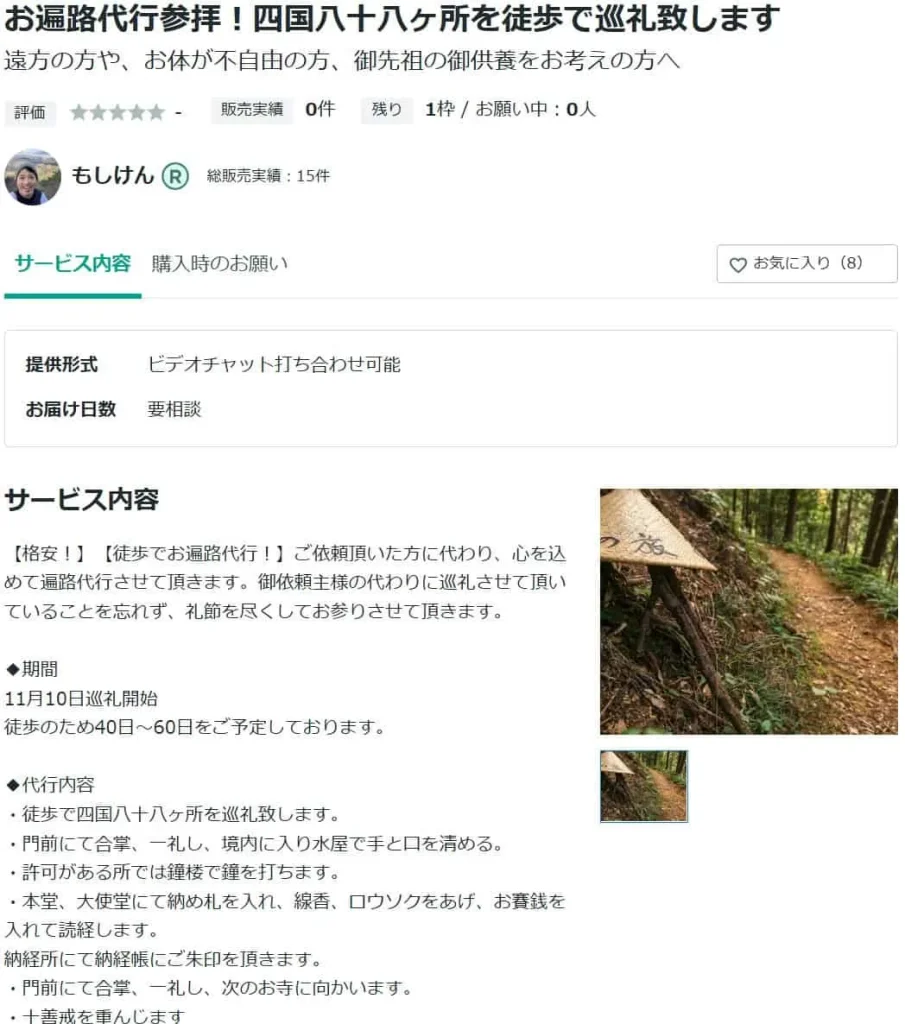Click the green R badge beside もしけん

point(174,176)
